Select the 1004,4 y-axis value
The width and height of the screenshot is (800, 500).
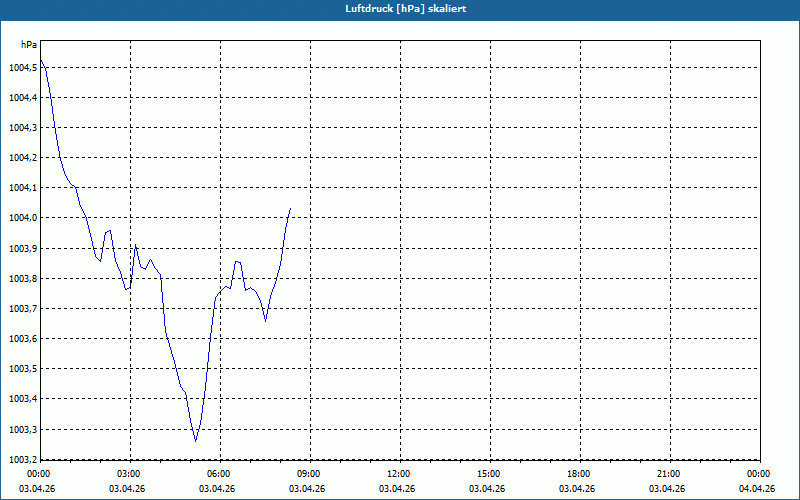click(x=22, y=97)
